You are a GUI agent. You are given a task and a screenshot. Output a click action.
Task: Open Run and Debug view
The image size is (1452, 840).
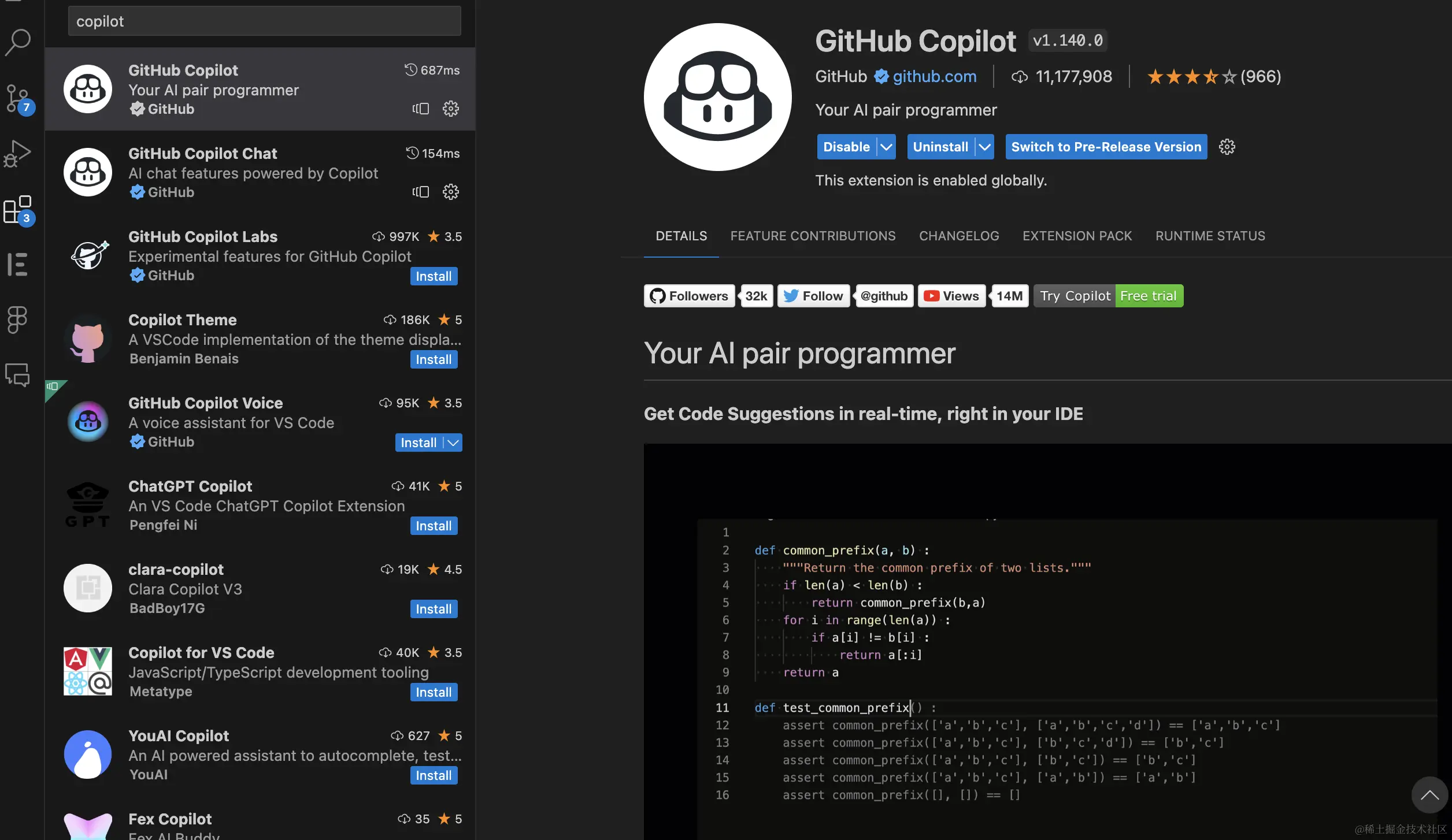[18, 154]
